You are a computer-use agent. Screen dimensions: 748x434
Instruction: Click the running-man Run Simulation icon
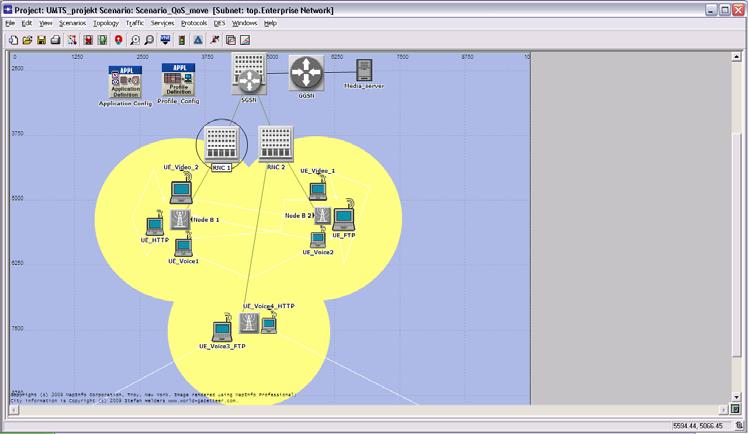[215, 40]
